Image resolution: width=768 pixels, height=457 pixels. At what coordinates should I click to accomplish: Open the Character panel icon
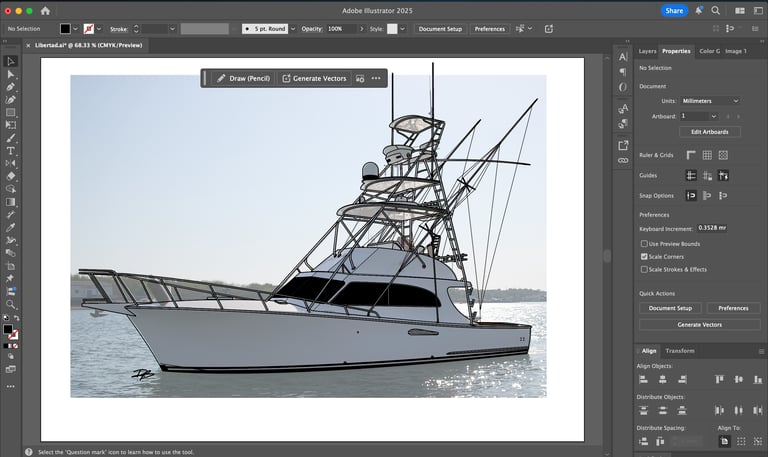click(623, 57)
